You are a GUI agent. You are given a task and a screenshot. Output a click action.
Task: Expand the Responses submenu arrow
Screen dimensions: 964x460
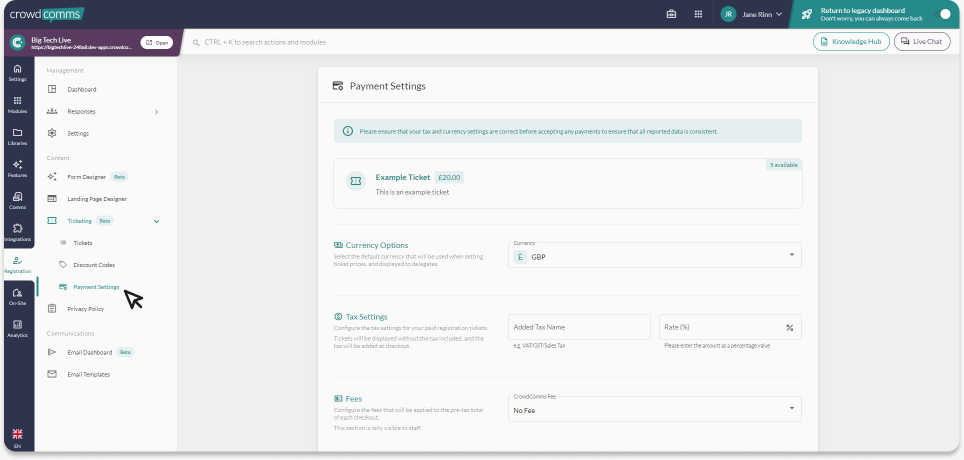click(x=156, y=111)
